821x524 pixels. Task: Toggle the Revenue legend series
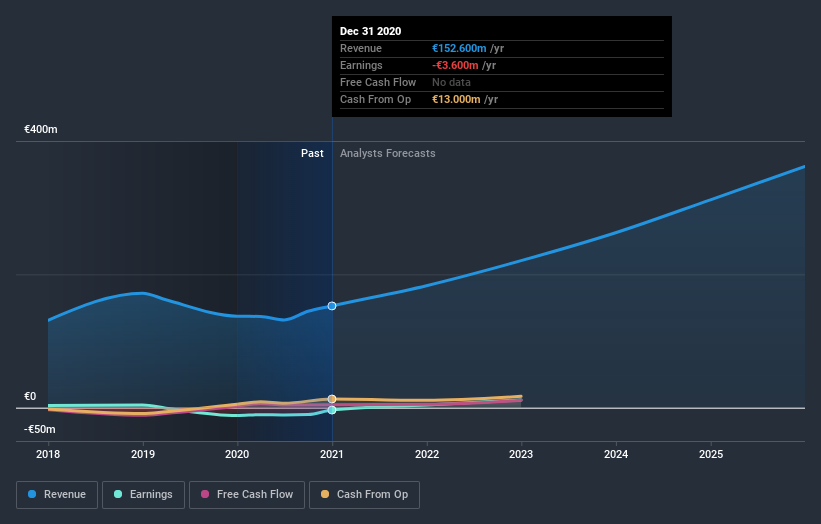[57, 495]
